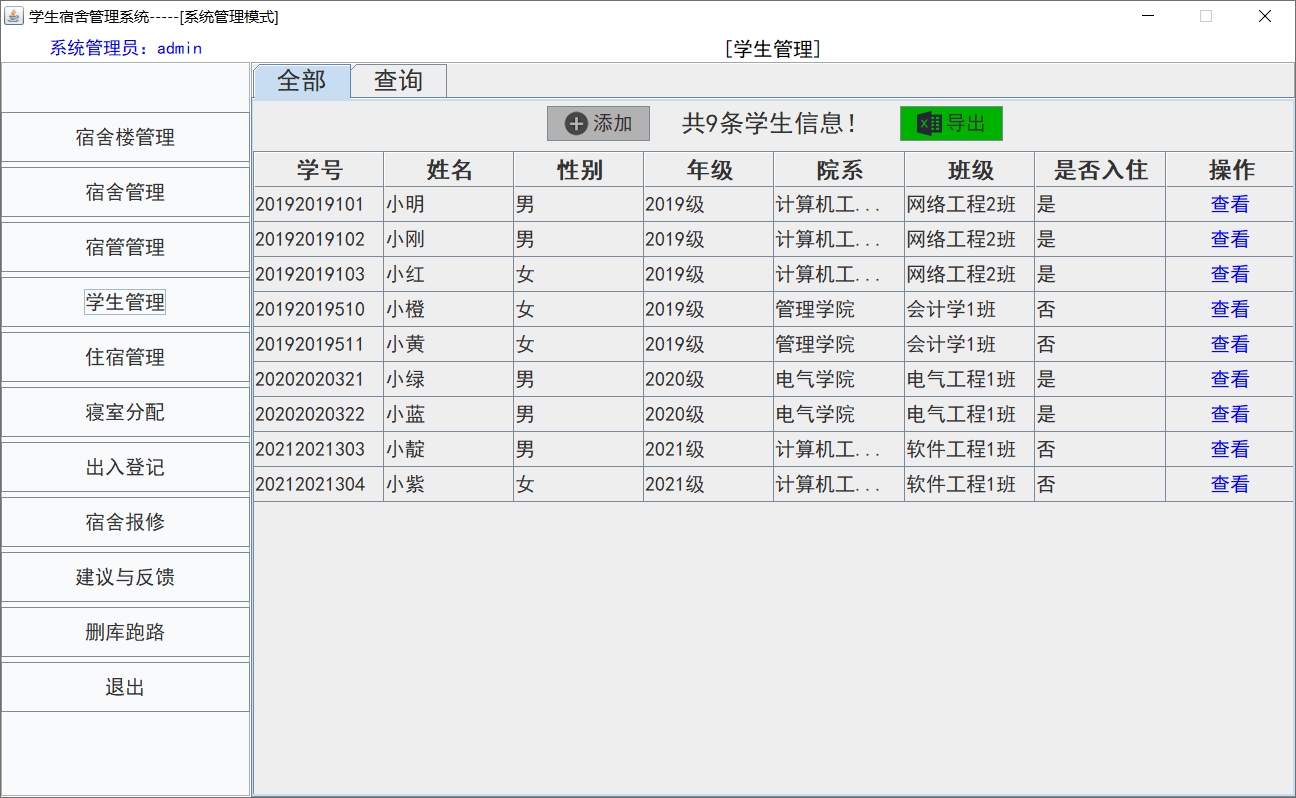1296x798 pixels.
Task: Click the 姓名 column header
Action: pyautogui.click(x=449, y=170)
